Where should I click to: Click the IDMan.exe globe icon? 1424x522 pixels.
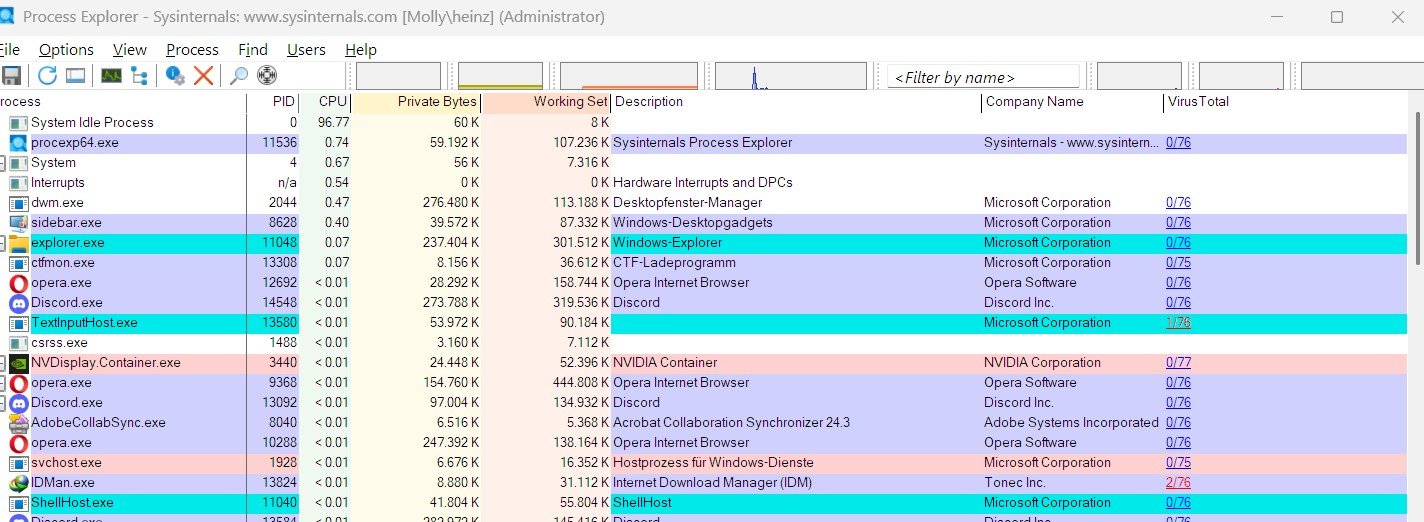(x=18, y=483)
